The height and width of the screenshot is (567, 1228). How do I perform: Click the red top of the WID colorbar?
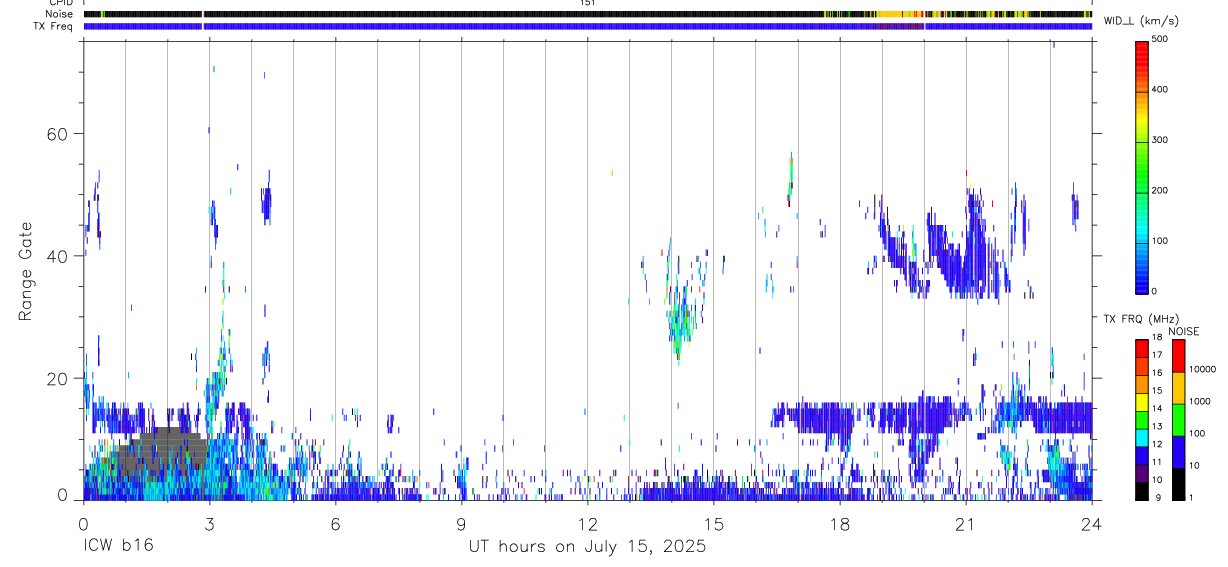click(x=1142, y=55)
